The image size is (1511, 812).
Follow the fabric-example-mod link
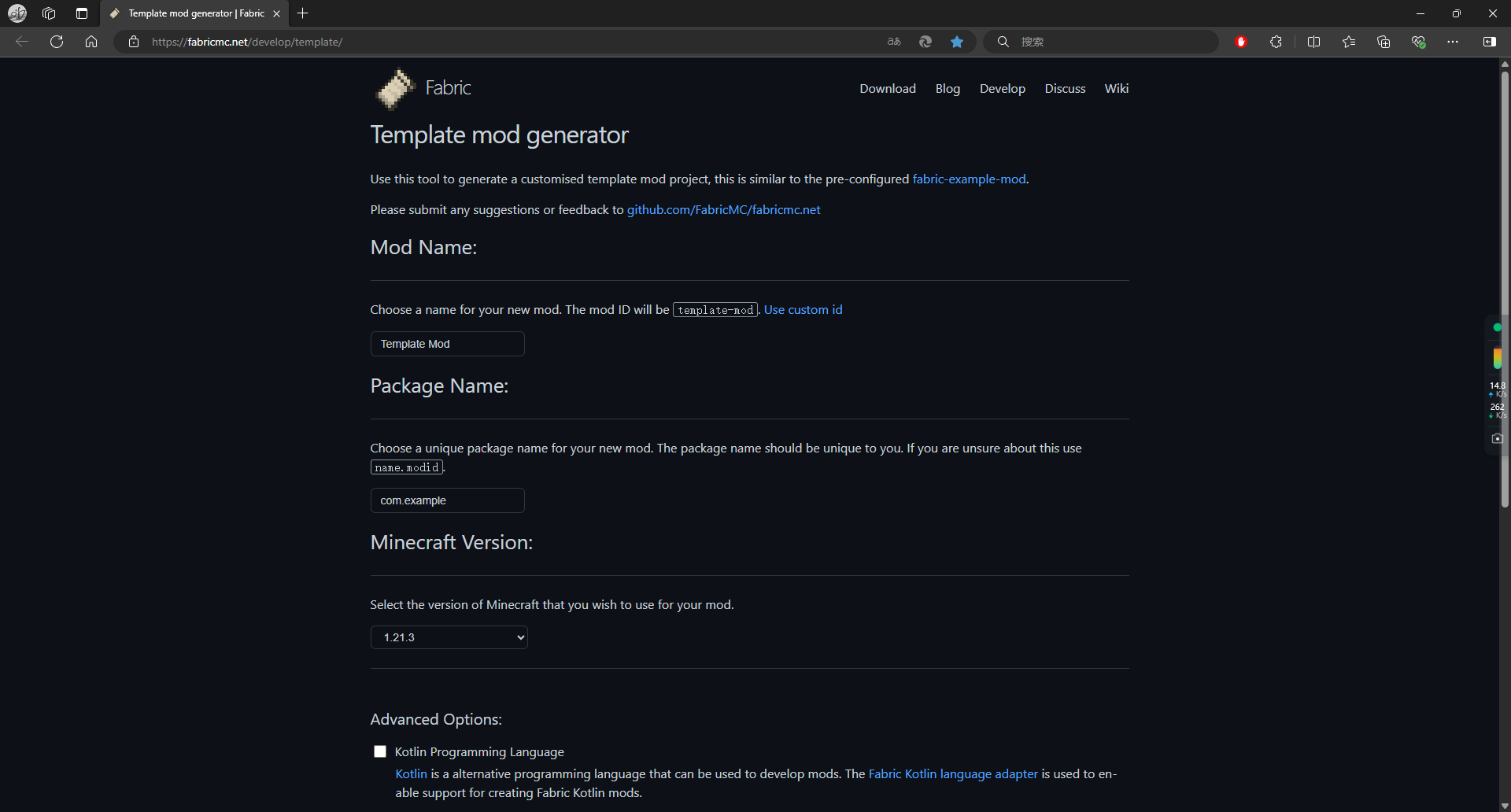click(x=969, y=179)
